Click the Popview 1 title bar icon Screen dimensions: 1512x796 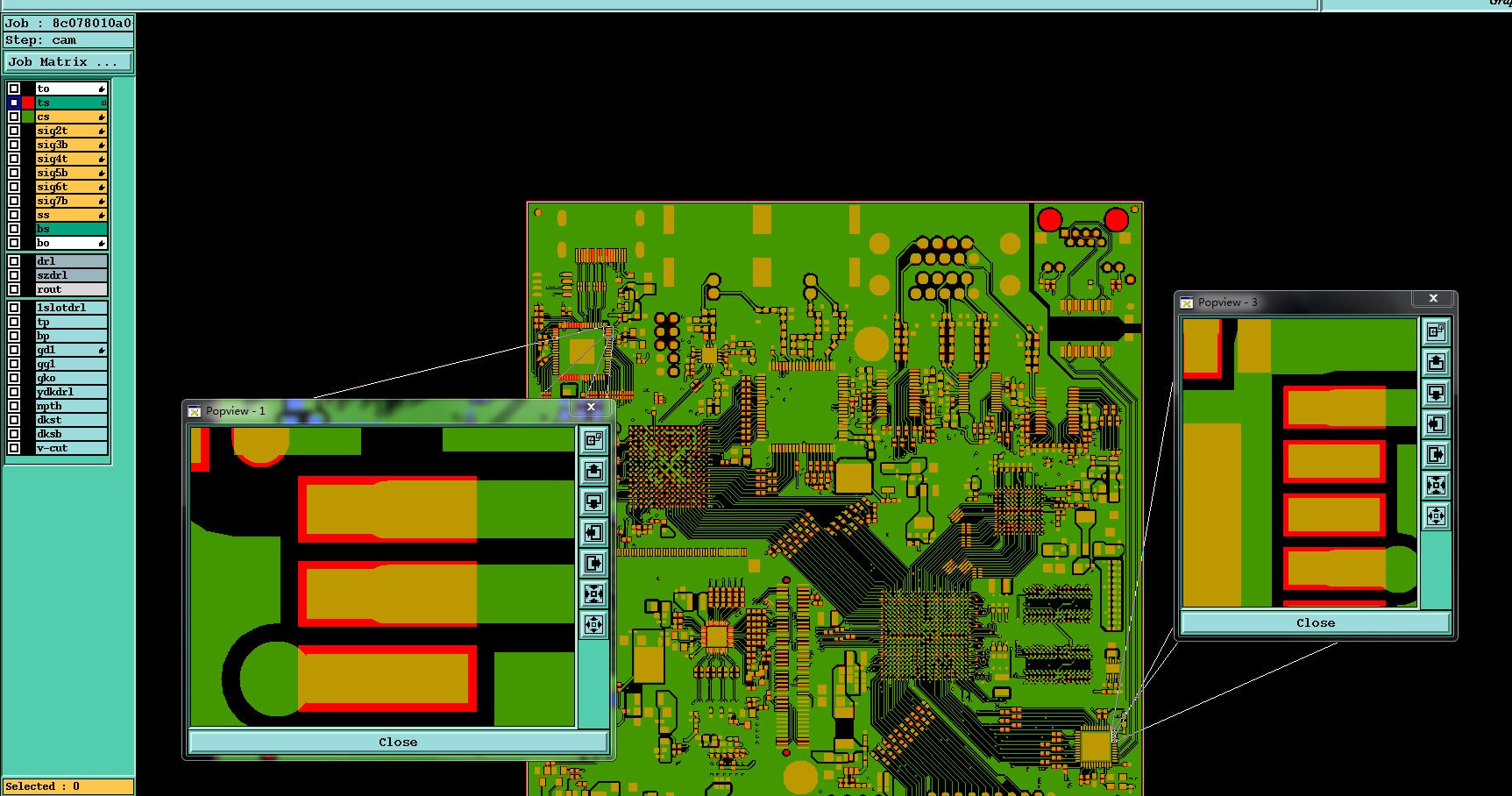(x=195, y=411)
